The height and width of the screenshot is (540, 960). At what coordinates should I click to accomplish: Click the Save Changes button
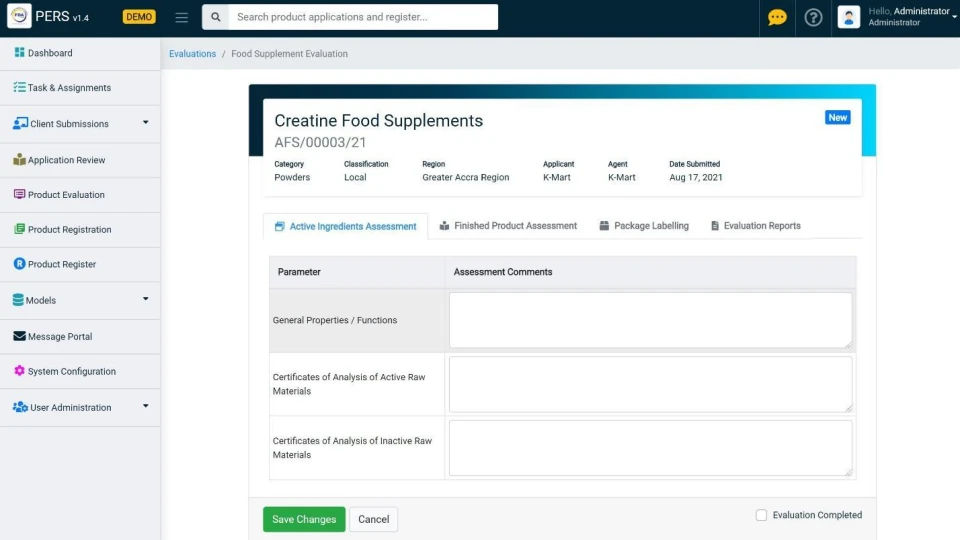pyautogui.click(x=304, y=519)
